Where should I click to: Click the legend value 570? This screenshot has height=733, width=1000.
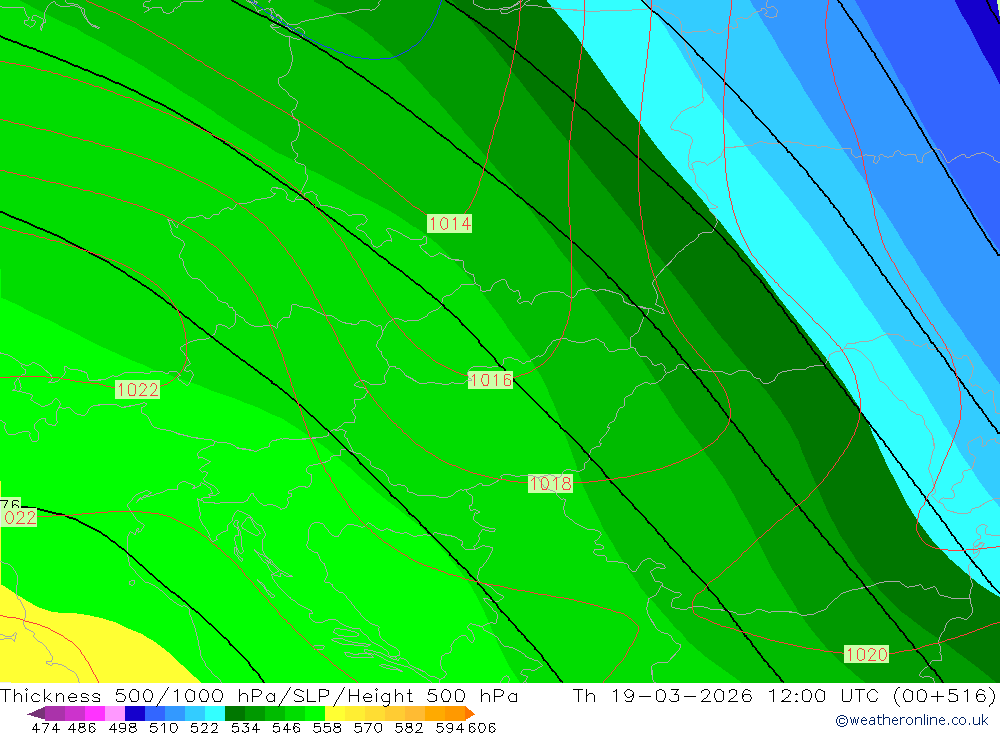tap(368, 728)
